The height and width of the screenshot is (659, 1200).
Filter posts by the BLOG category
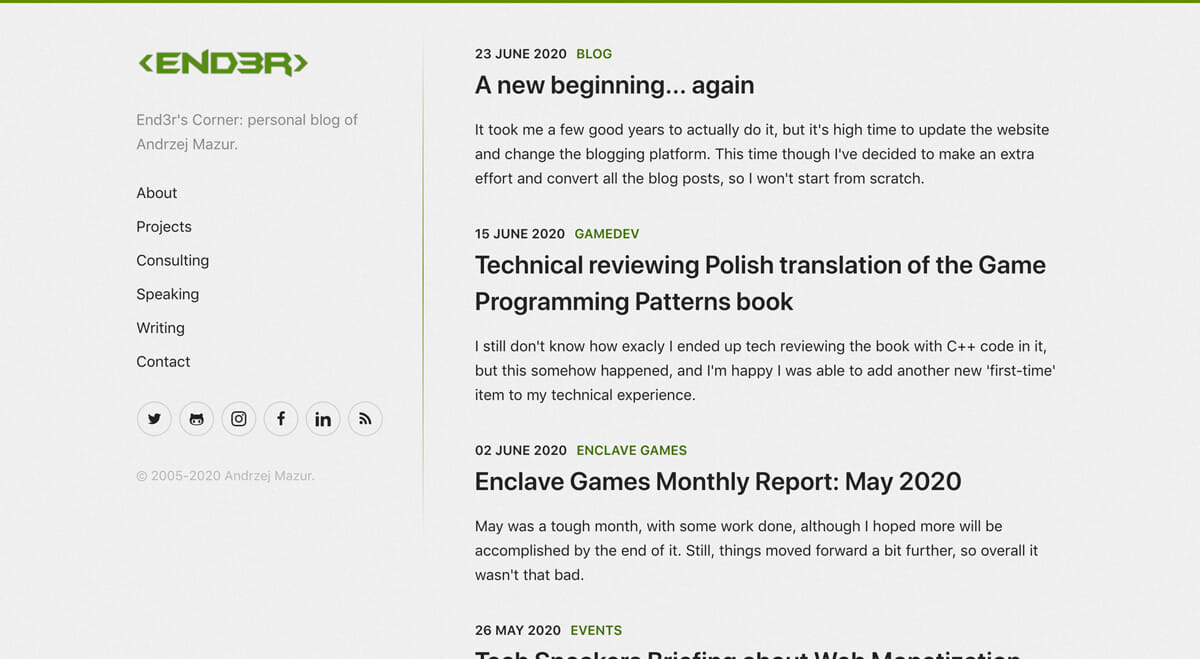coord(594,54)
